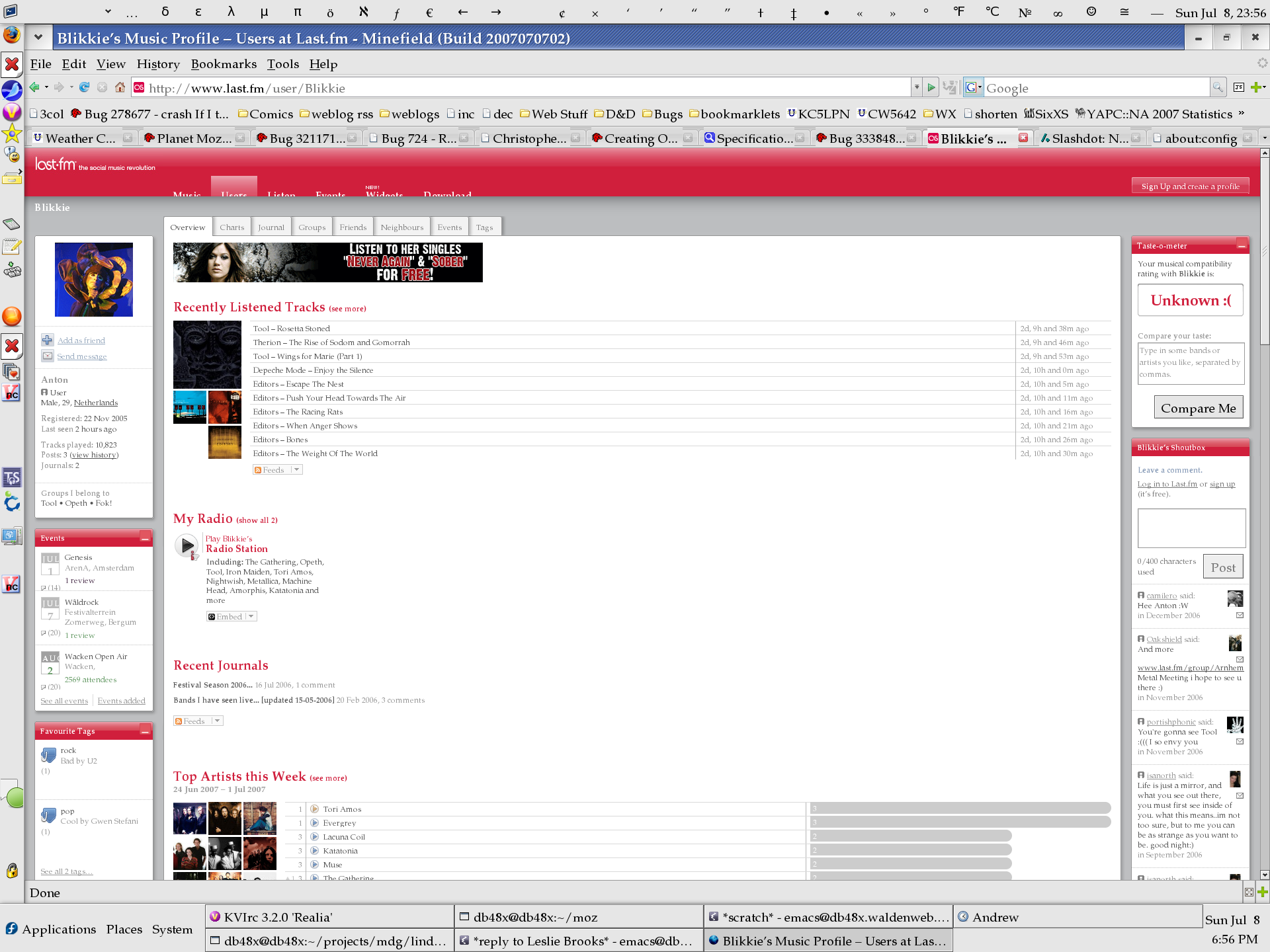Image resolution: width=1270 pixels, height=952 pixels.
Task: Open the window menu arrow in the title bar
Action: (38, 38)
